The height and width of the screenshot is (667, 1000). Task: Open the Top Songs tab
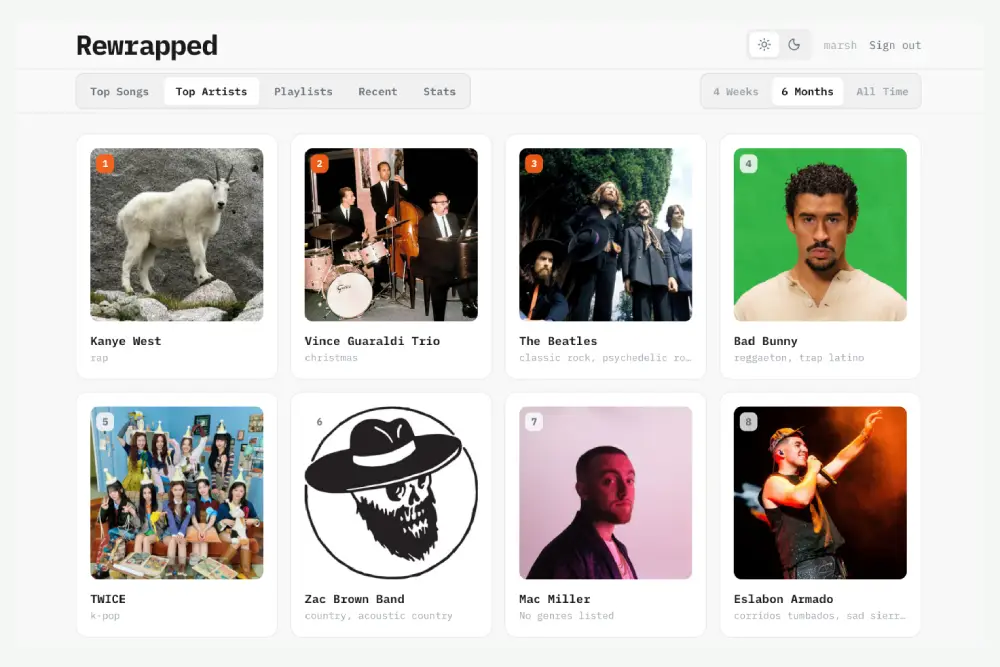[119, 92]
